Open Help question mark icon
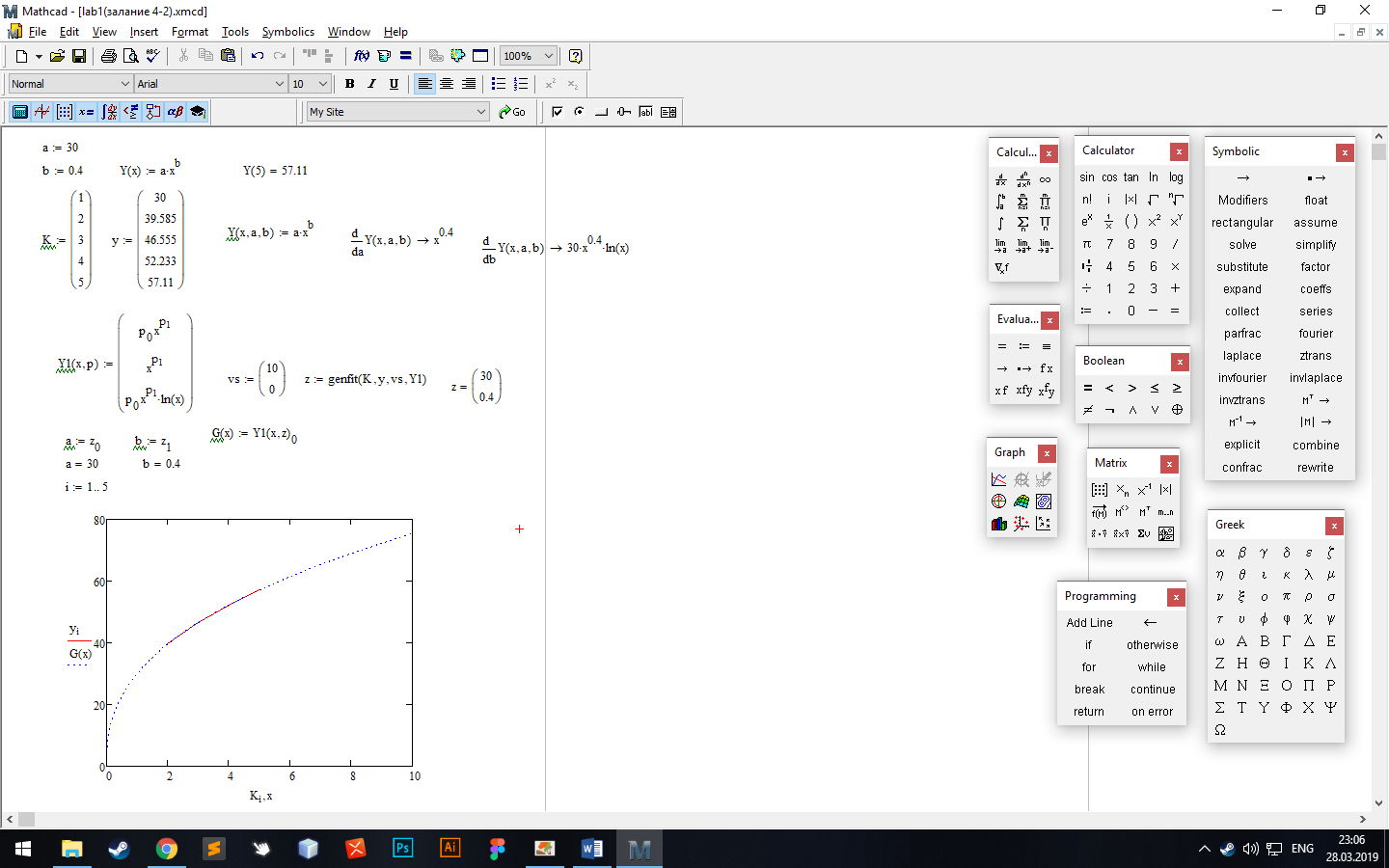 tap(576, 56)
